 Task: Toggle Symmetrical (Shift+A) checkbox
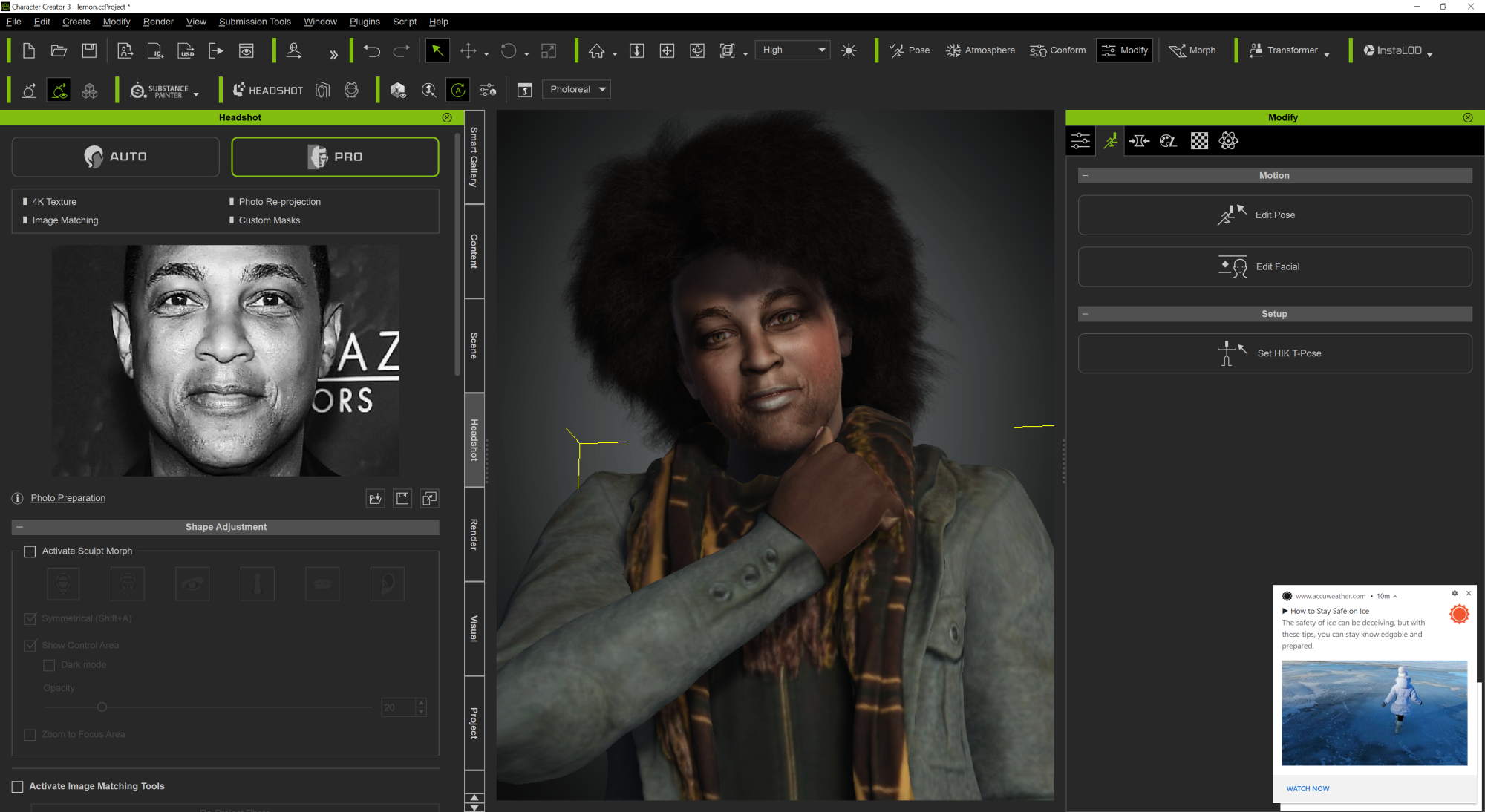coord(30,619)
